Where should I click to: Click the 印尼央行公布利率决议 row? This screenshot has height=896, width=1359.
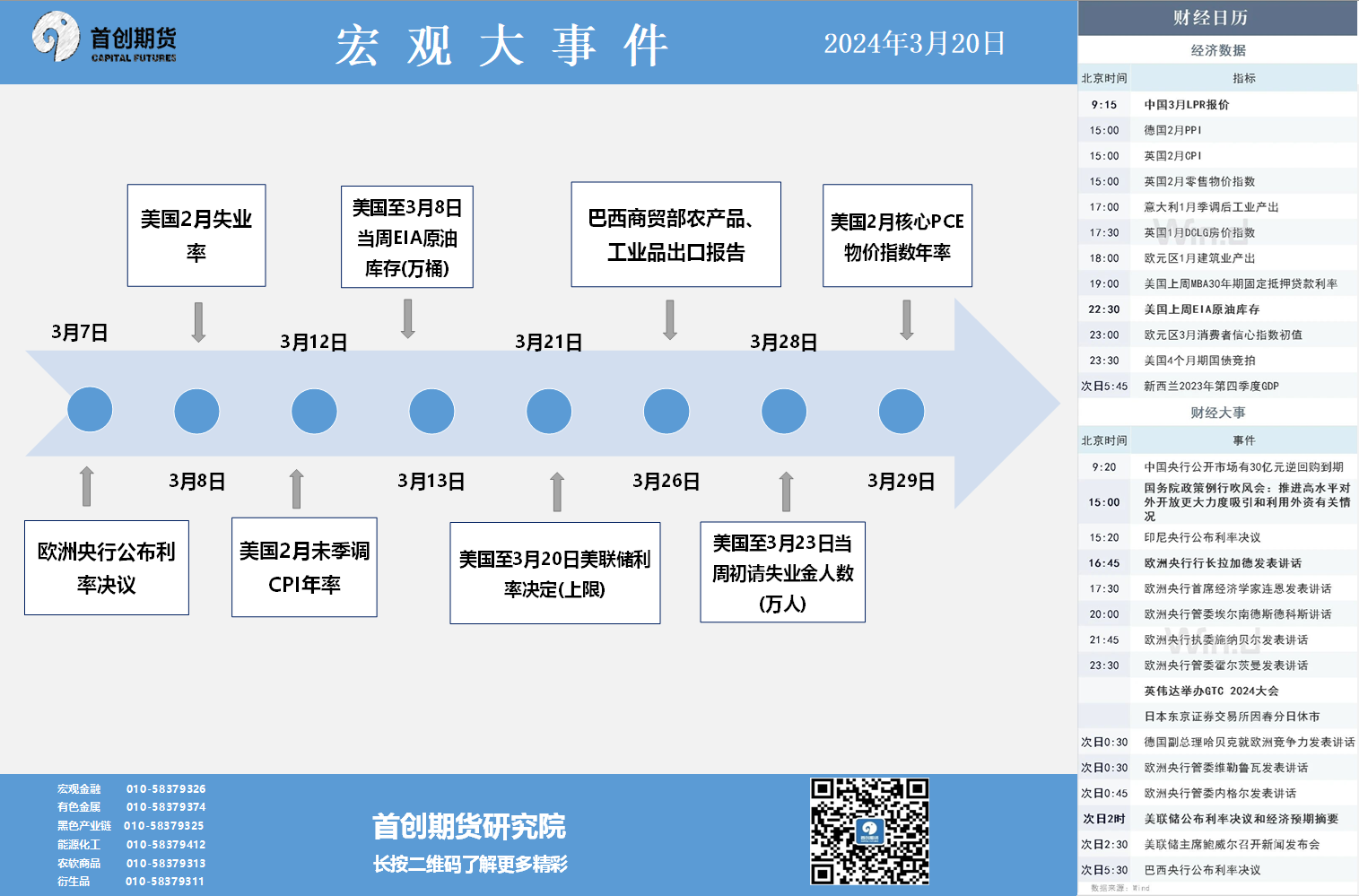click(x=1217, y=537)
